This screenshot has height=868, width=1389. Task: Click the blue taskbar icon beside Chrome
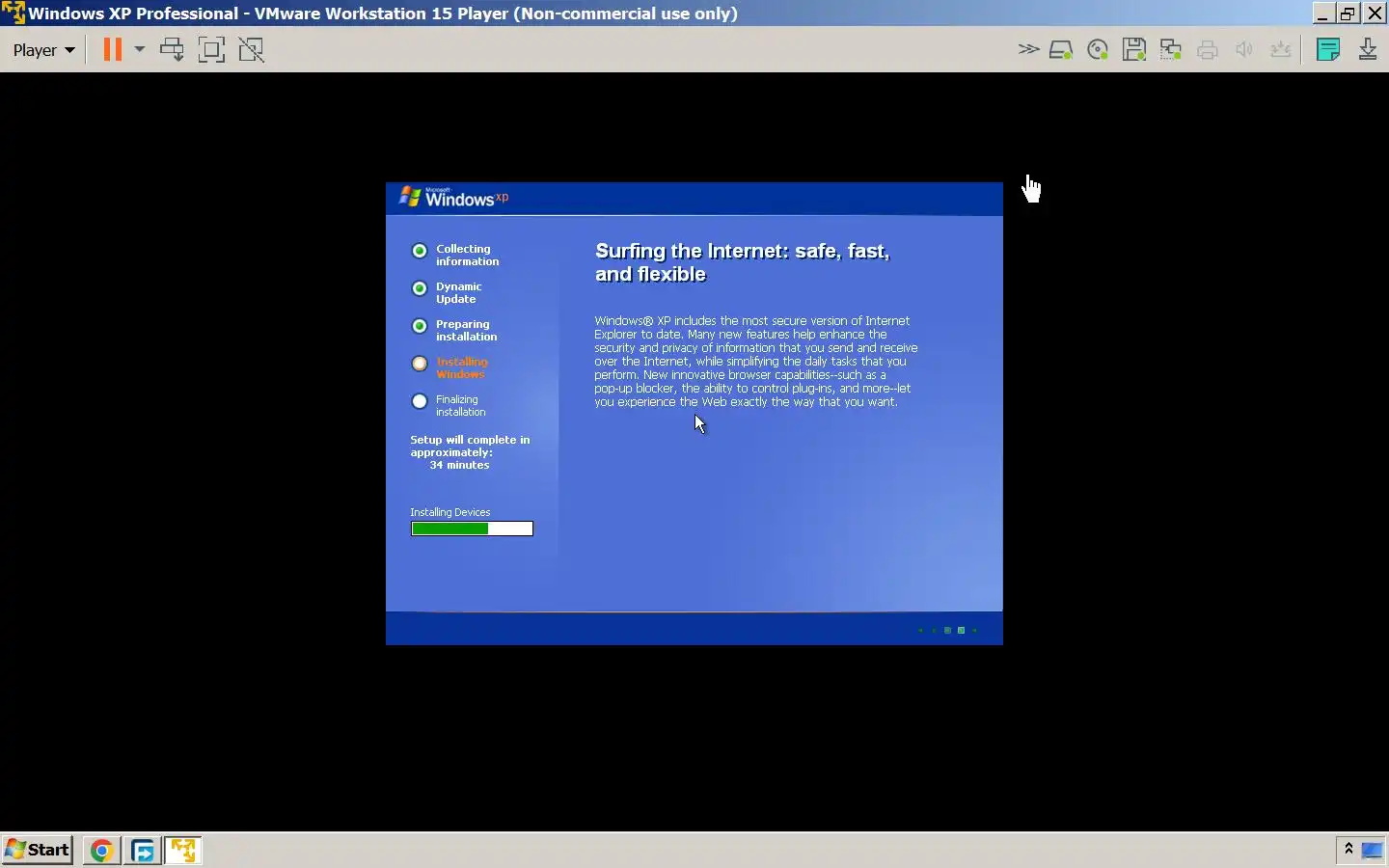143,851
